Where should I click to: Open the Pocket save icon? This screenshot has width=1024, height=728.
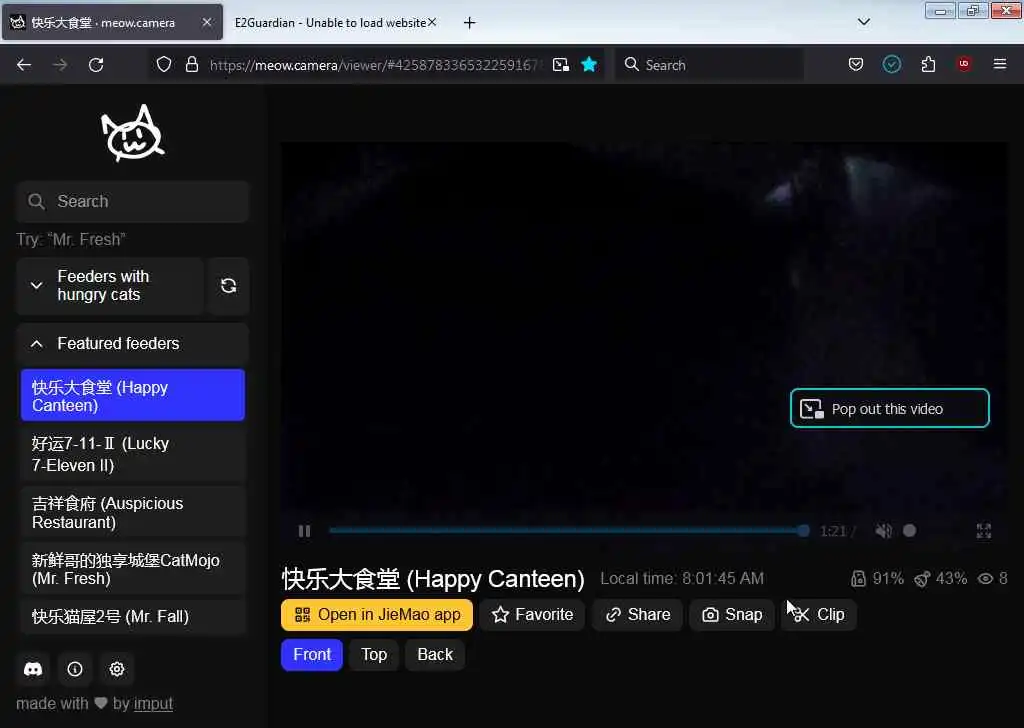click(856, 64)
